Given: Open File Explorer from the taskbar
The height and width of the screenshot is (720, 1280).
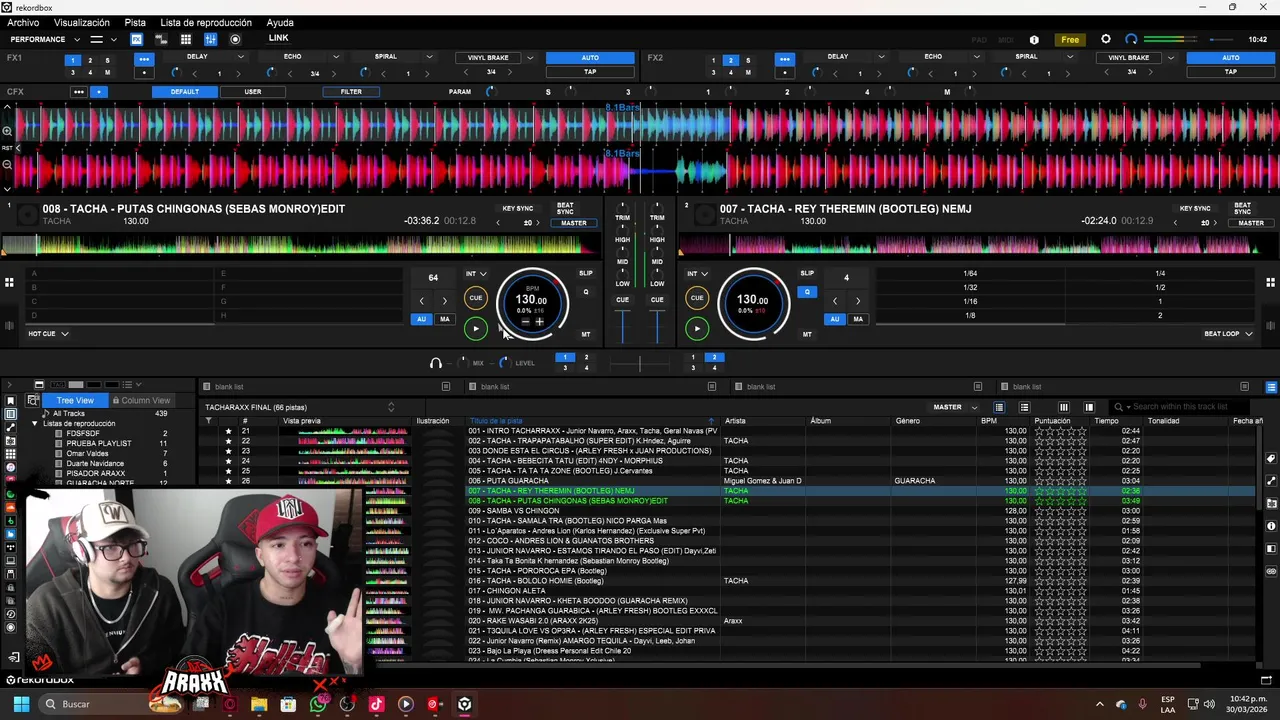Looking at the screenshot, I should click(259, 704).
